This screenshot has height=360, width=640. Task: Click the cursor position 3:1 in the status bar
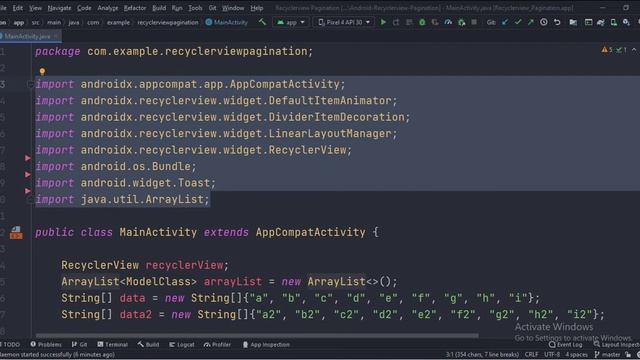(482, 355)
